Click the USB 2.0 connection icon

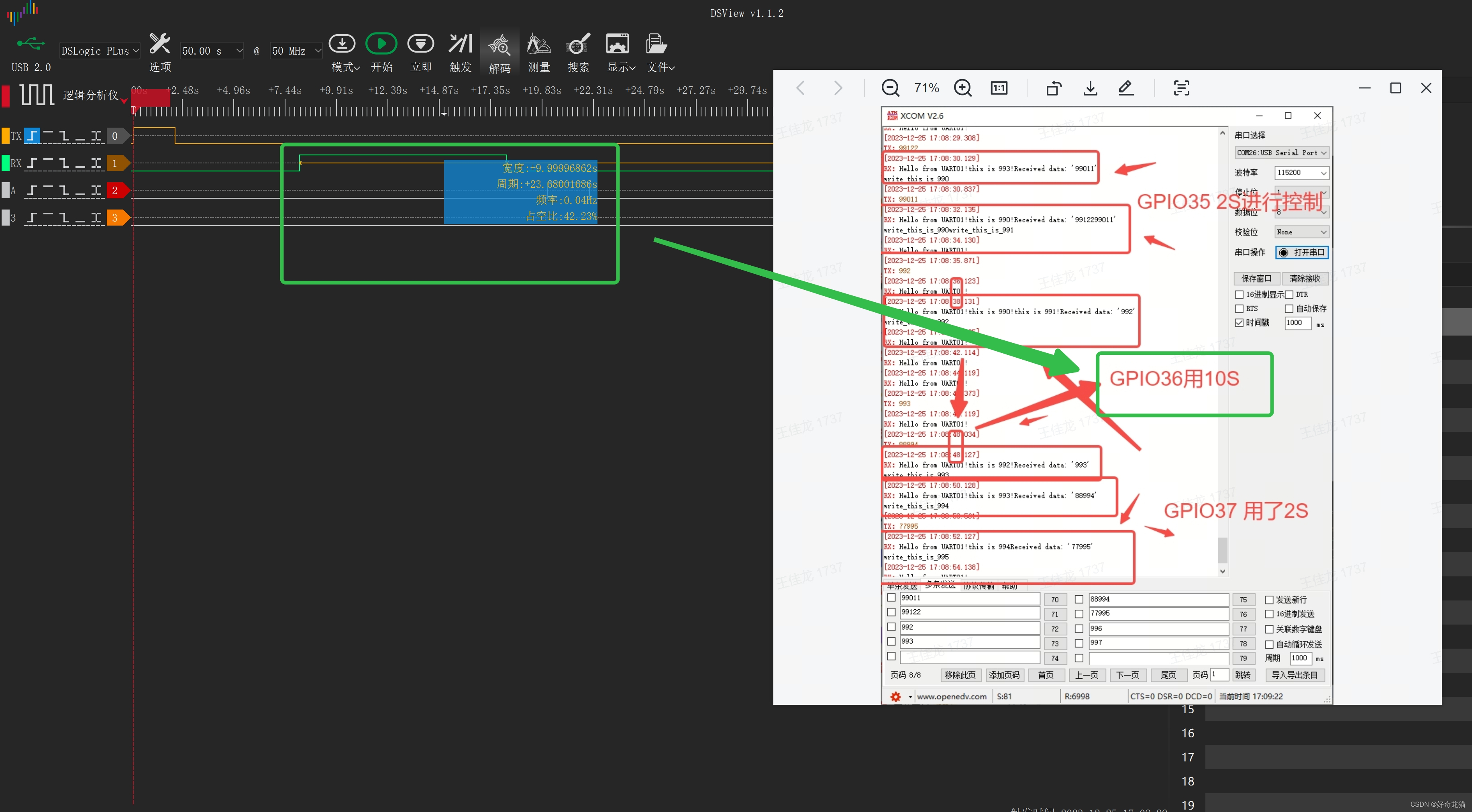31,43
